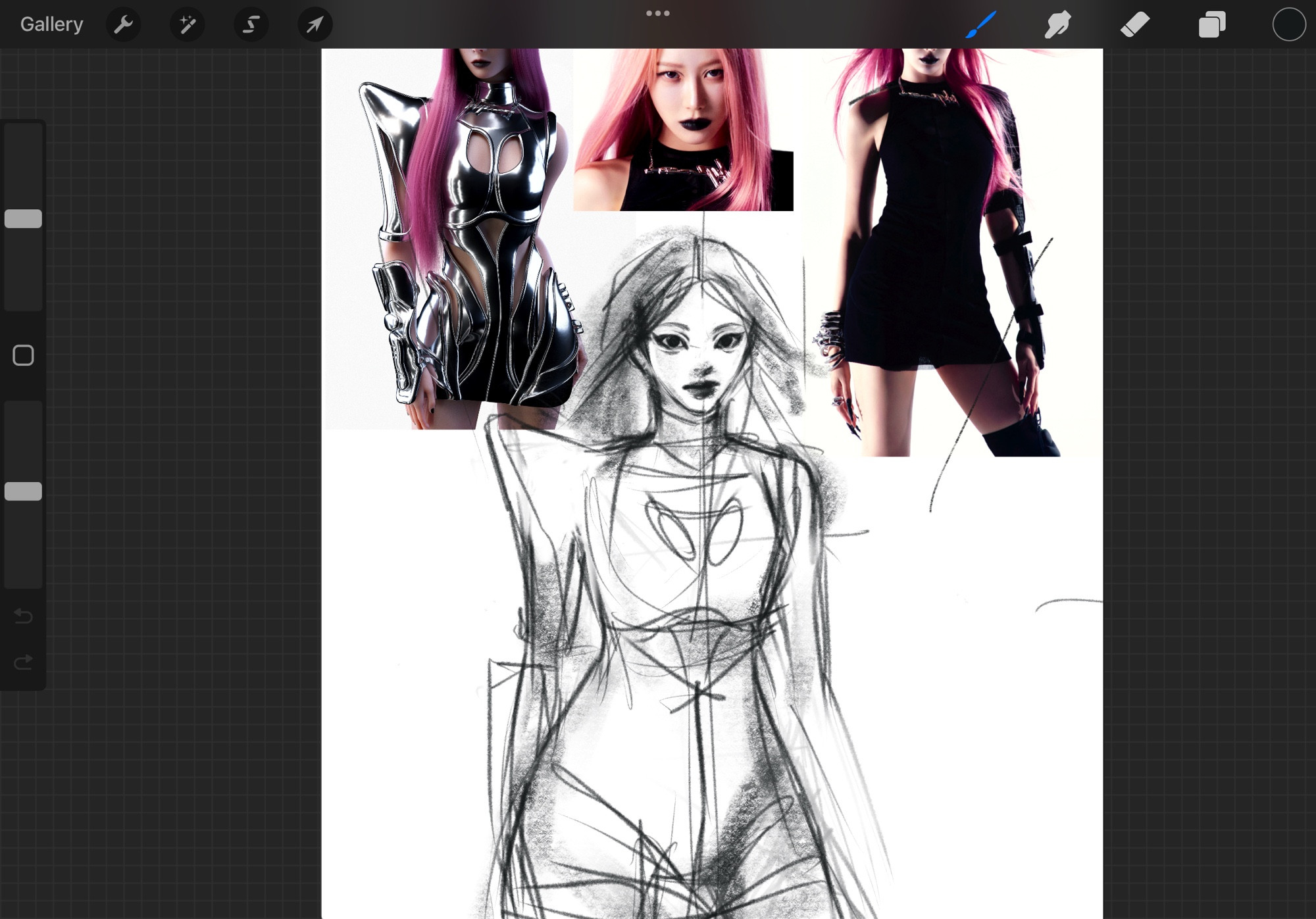Image resolution: width=1316 pixels, height=919 pixels.
Task: Open the Selection tool
Action: [251, 24]
